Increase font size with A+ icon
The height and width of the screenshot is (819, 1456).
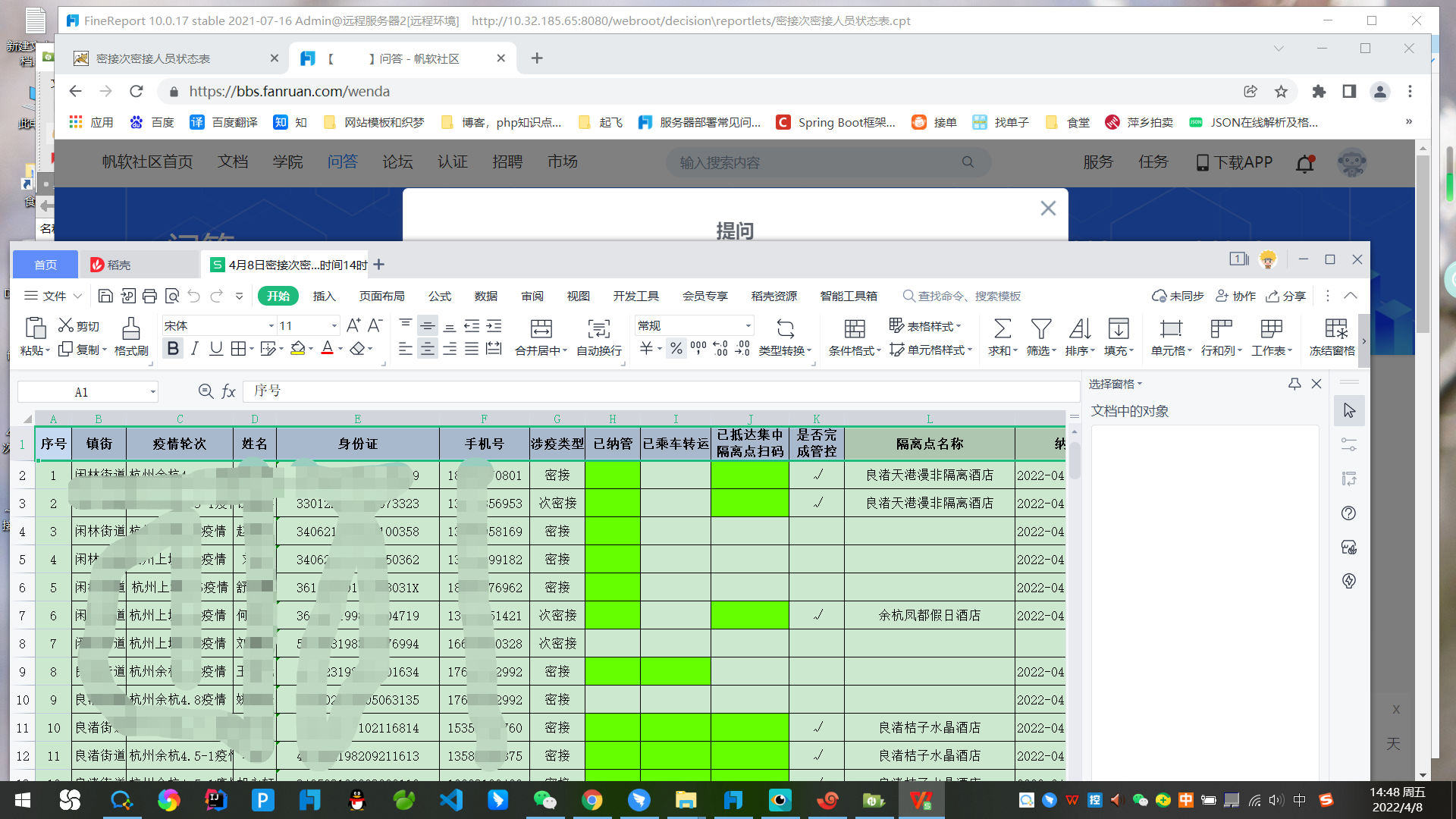tap(353, 325)
